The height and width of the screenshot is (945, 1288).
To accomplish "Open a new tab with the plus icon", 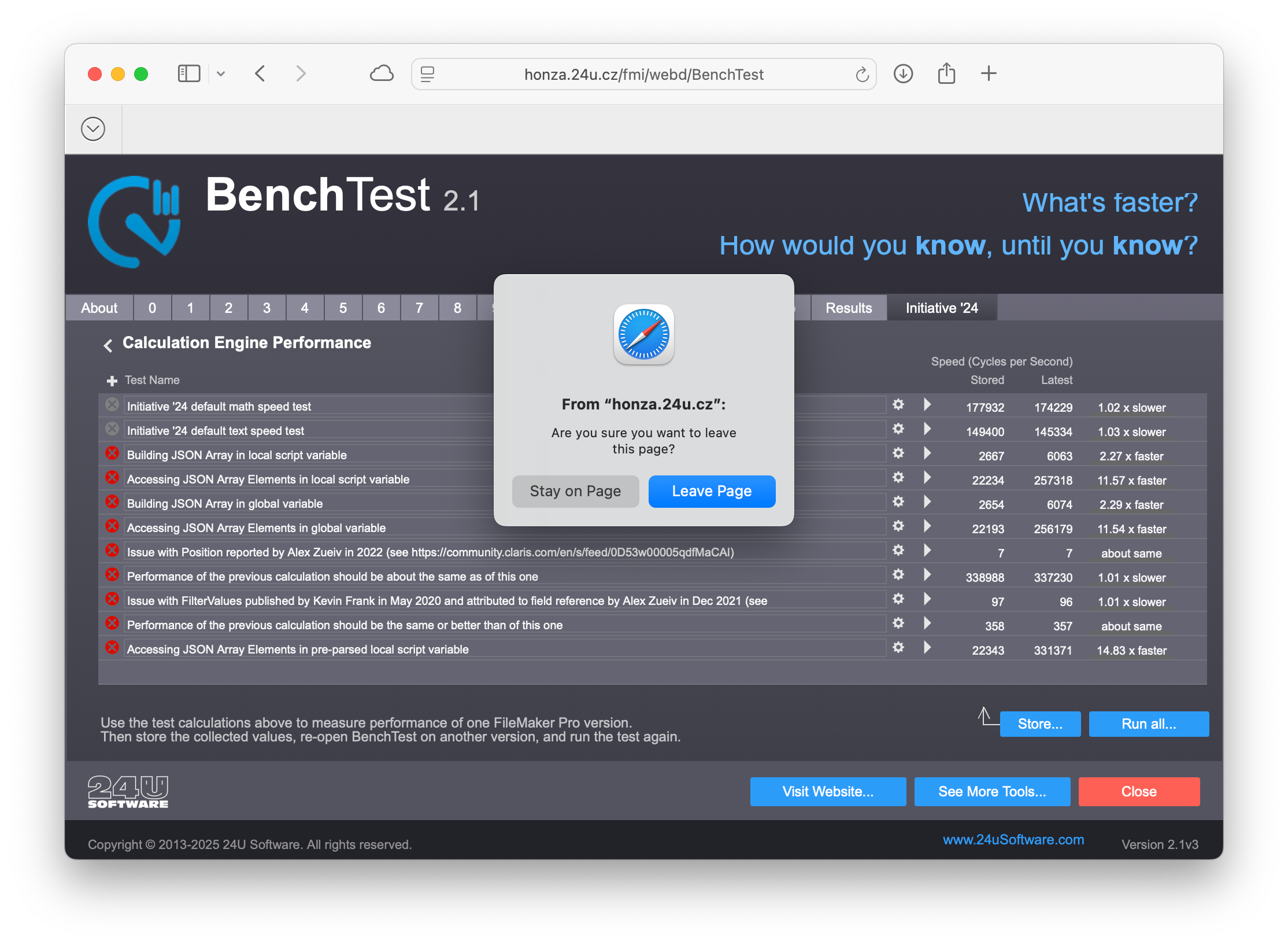I will point(989,73).
